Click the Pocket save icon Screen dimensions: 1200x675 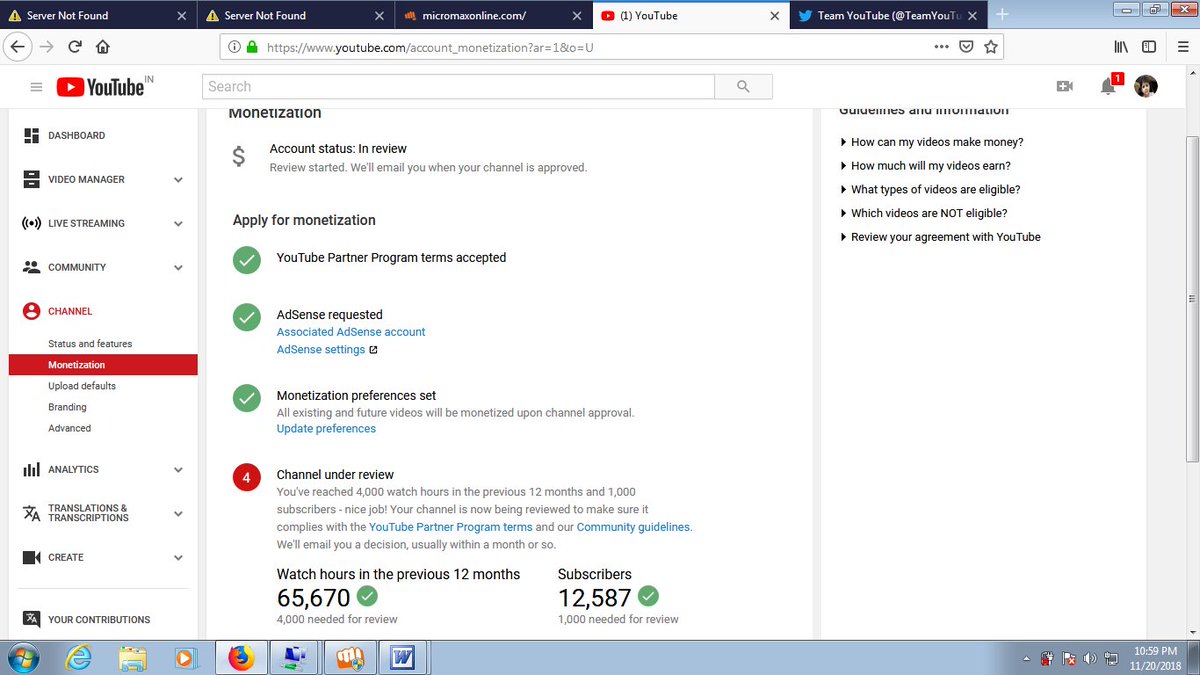pyautogui.click(x=966, y=47)
